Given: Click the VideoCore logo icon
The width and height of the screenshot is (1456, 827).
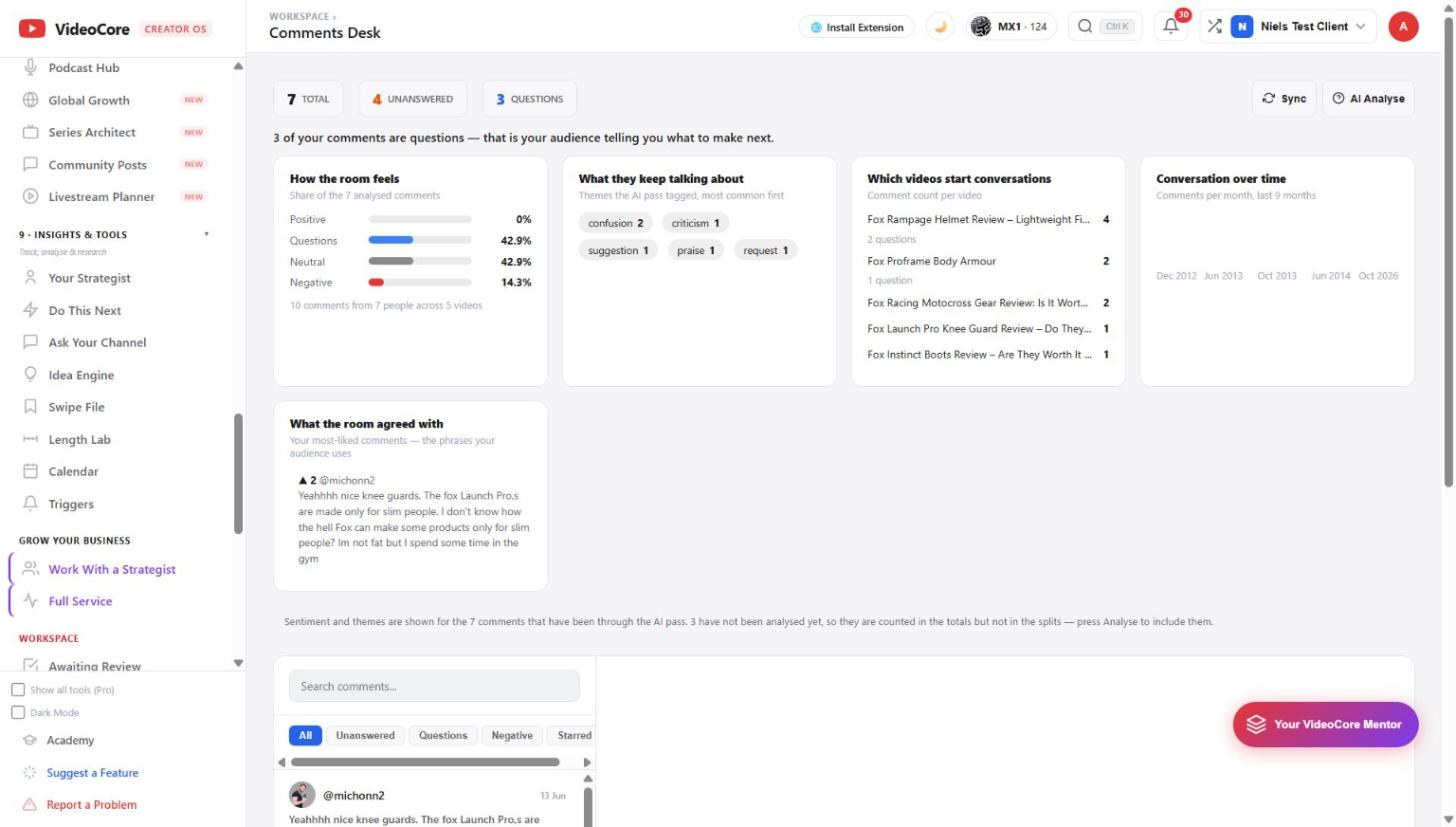Looking at the screenshot, I should 32,29.
